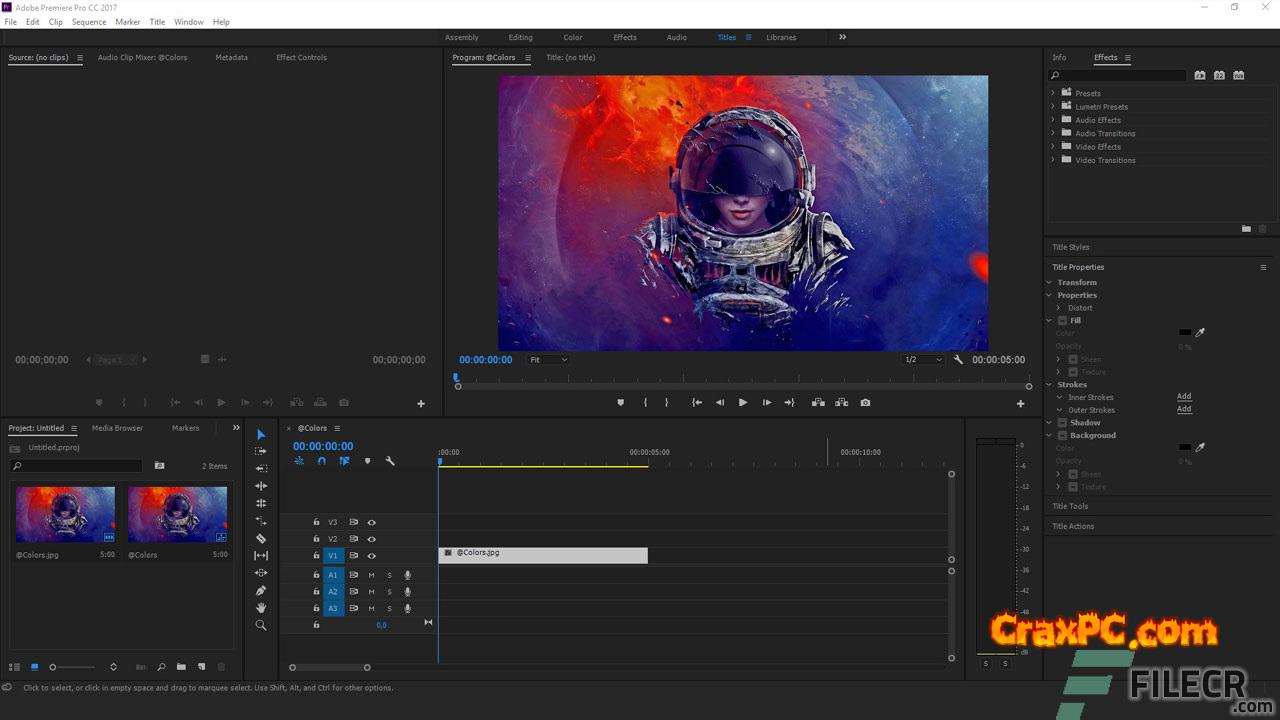Click Add next to Inner Strokes
Screen dimensions: 1280x720
coord(1184,397)
